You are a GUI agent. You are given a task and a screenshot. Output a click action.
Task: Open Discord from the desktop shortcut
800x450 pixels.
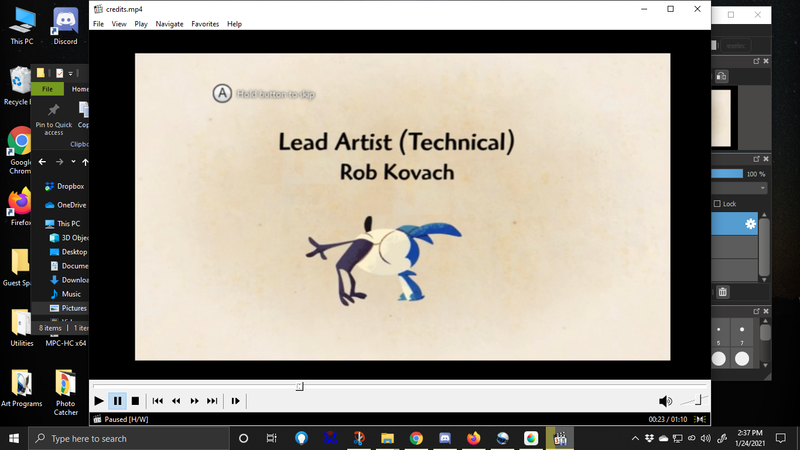66,26
